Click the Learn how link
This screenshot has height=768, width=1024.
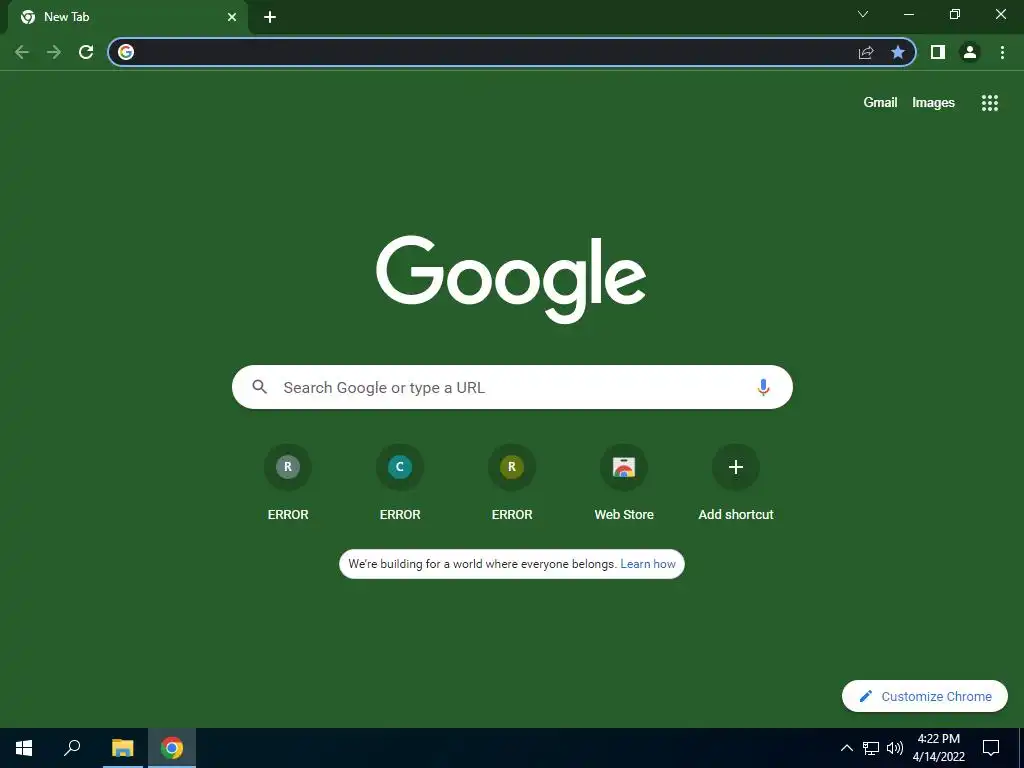(648, 564)
